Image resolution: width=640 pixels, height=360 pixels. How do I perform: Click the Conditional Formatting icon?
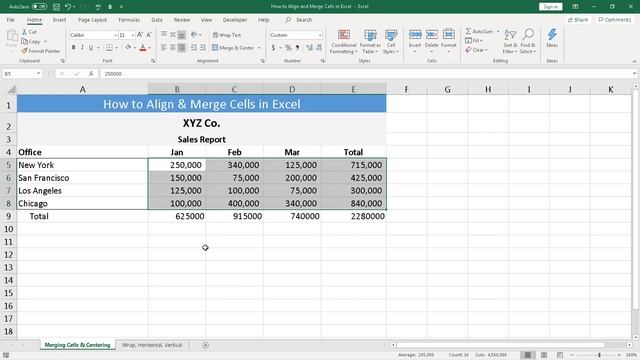344,35
